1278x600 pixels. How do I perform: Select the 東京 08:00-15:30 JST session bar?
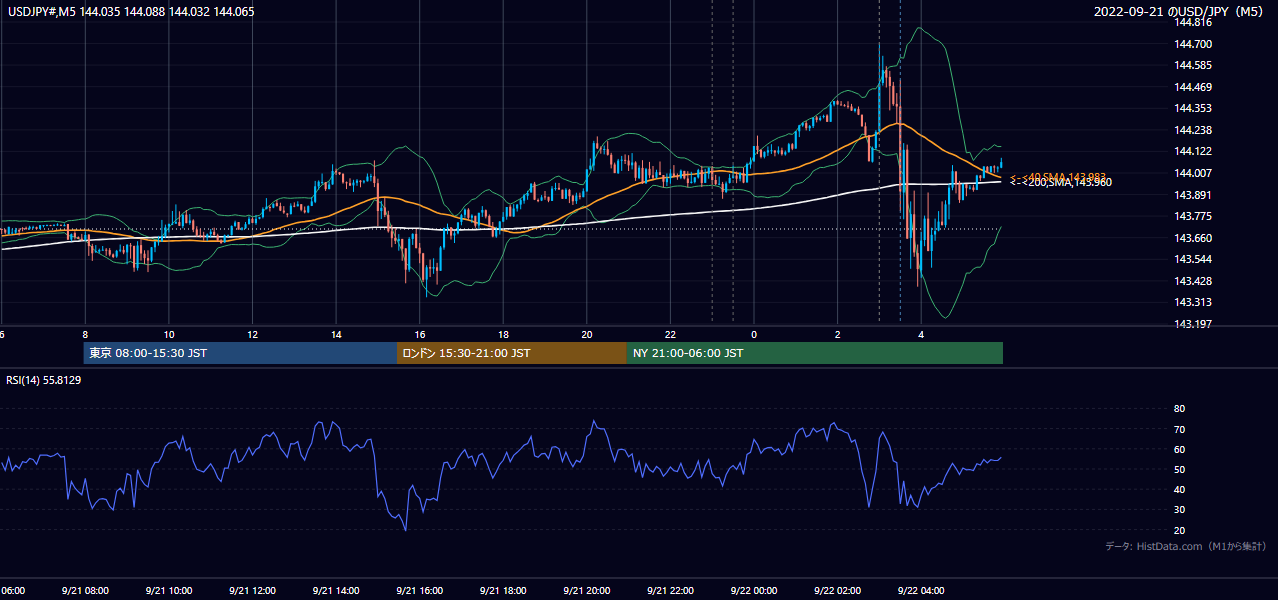(241, 353)
